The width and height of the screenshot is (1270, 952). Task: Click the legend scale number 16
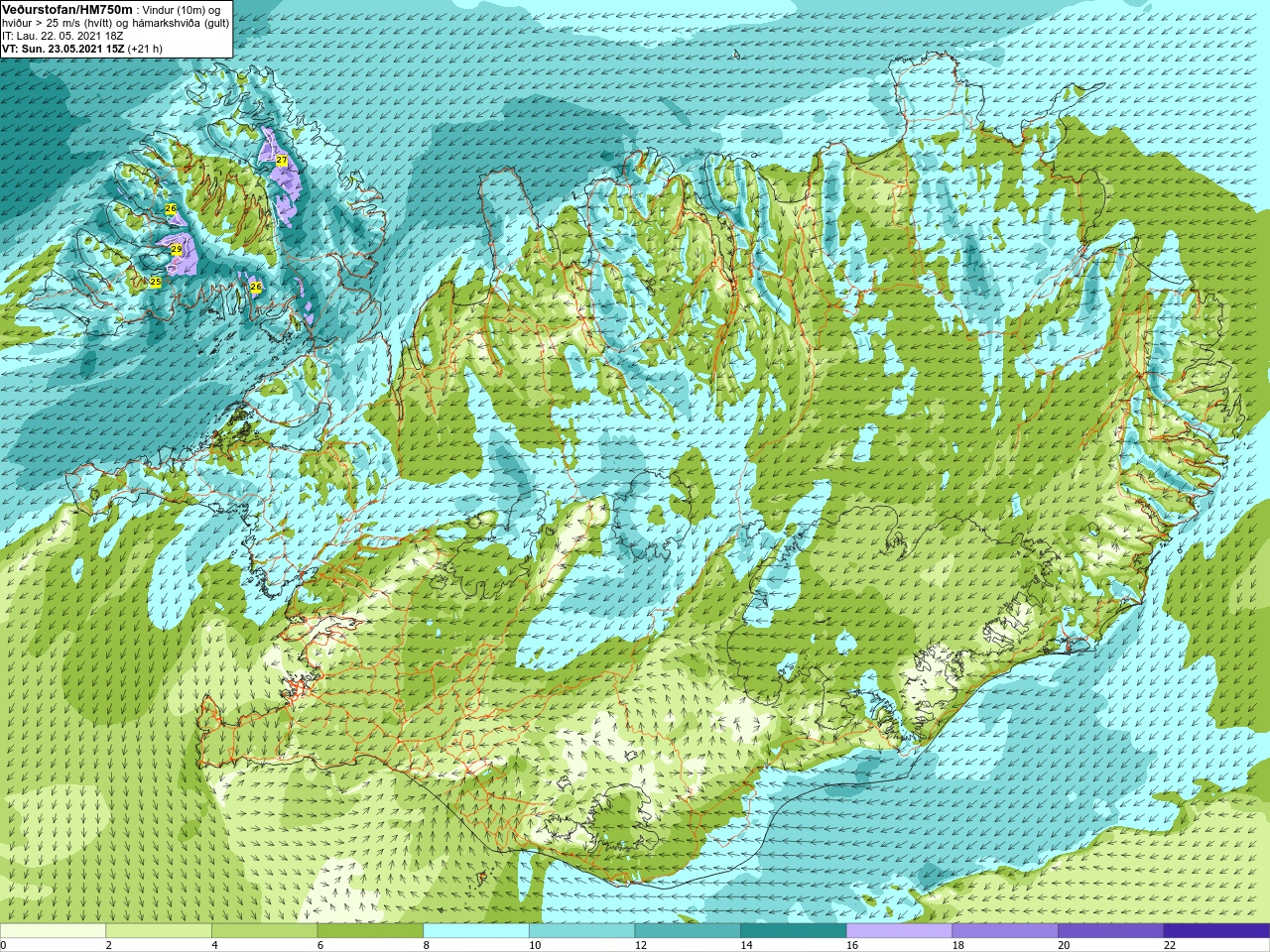click(x=852, y=945)
